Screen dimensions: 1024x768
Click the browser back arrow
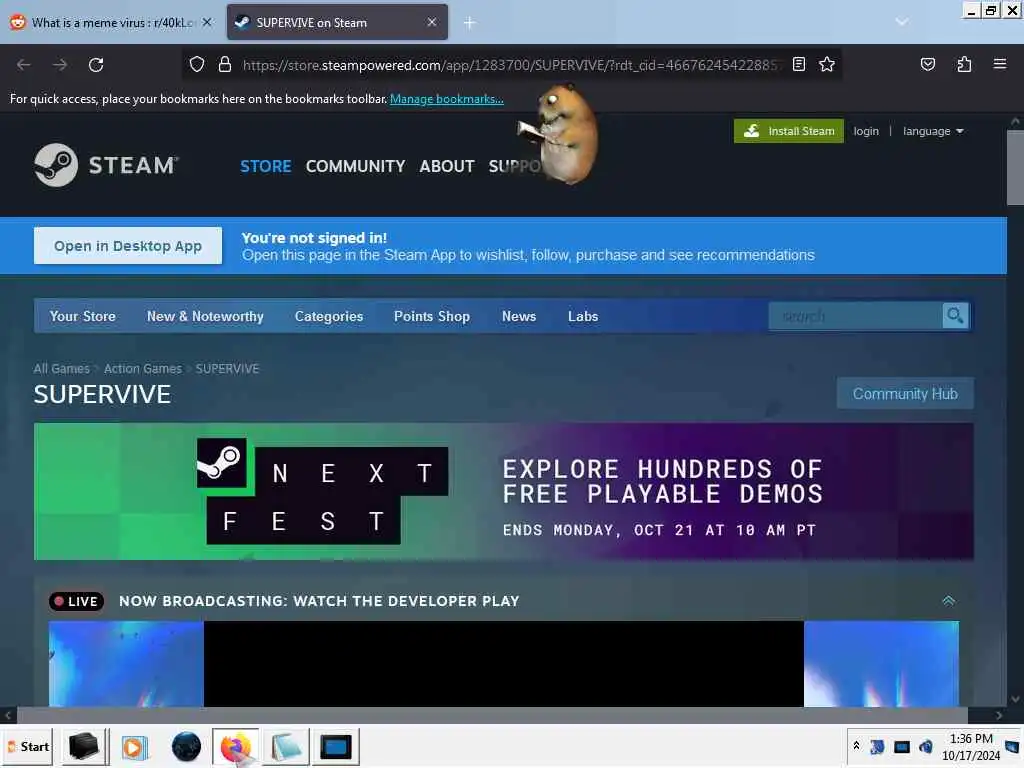point(24,65)
